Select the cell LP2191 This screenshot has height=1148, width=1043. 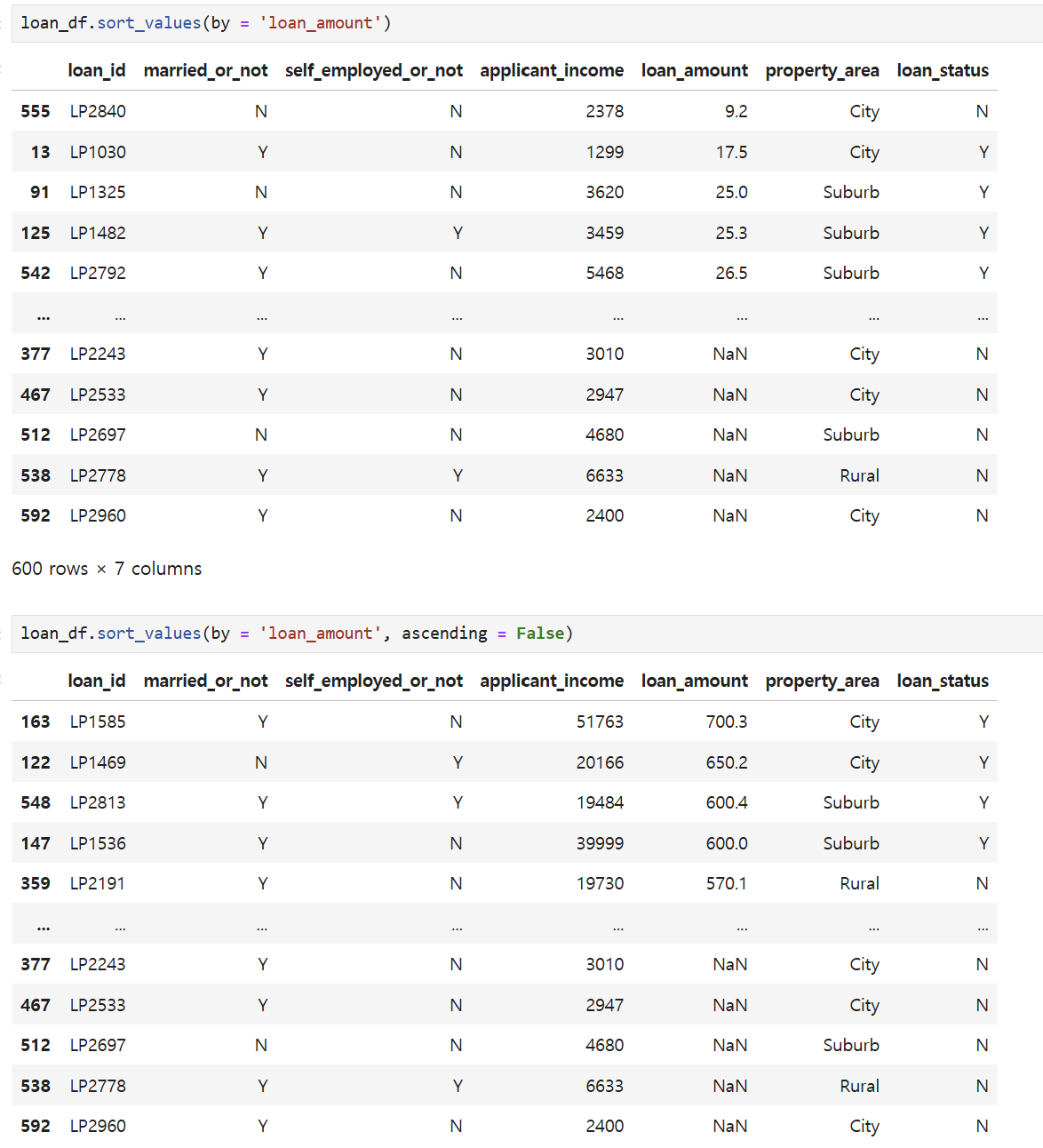coord(98,883)
